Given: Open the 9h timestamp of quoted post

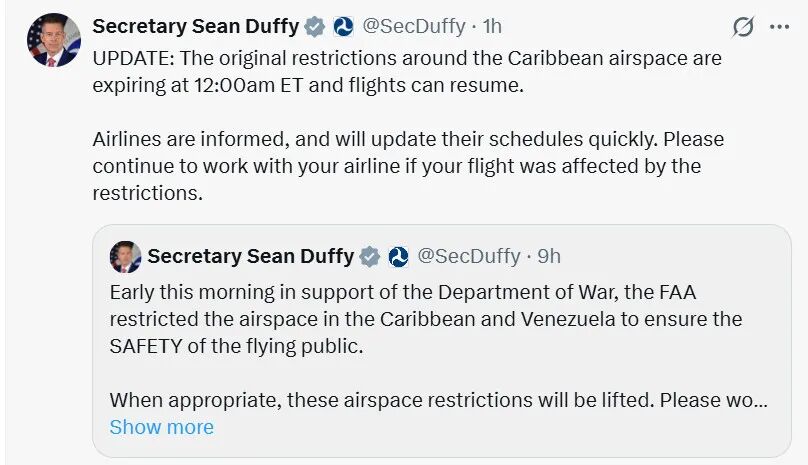Looking at the screenshot, I should click(549, 257).
